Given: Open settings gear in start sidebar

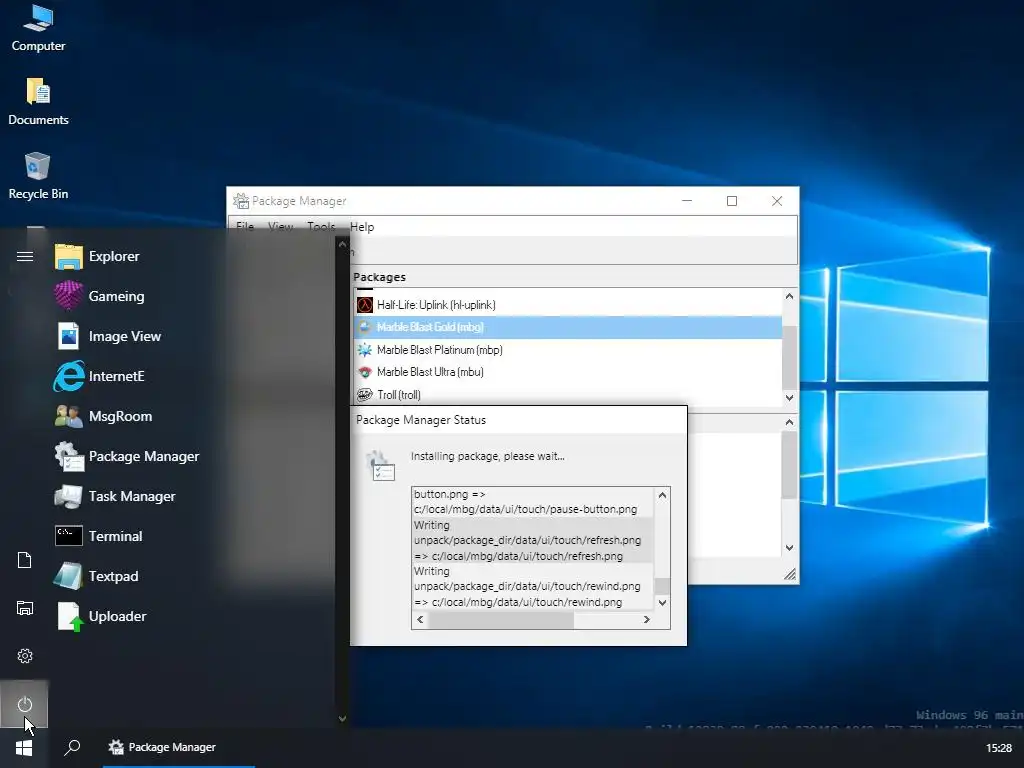Looking at the screenshot, I should [x=25, y=656].
